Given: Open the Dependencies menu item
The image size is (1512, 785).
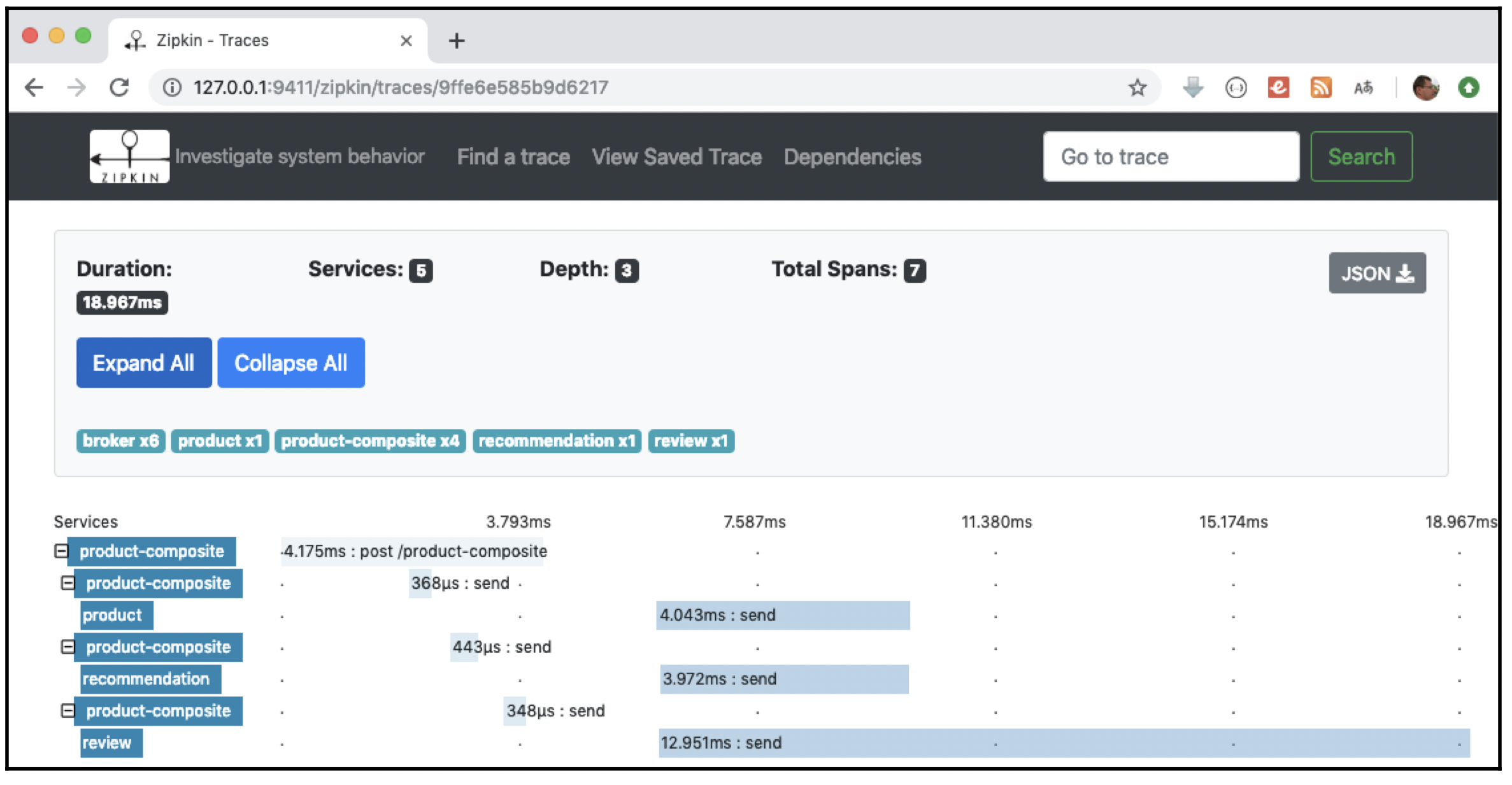Looking at the screenshot, I should 852,157.
